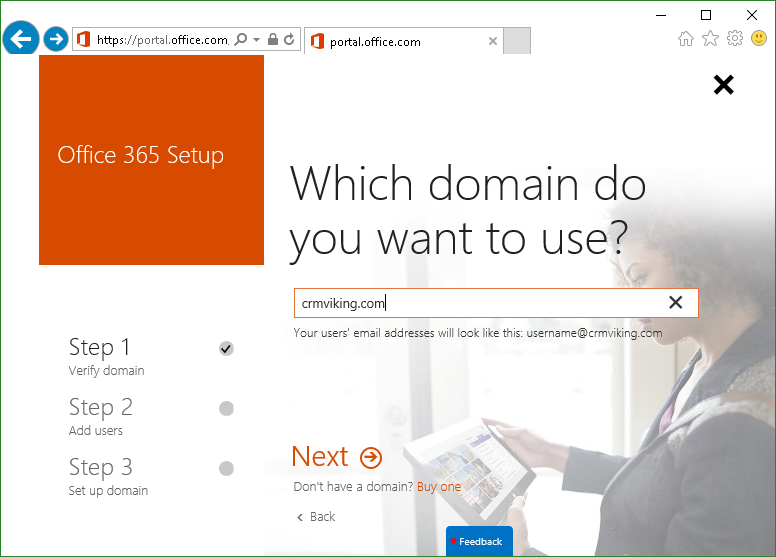Click the Next link text
Screen dimensions: 776x557
click(x=320, y=456)
